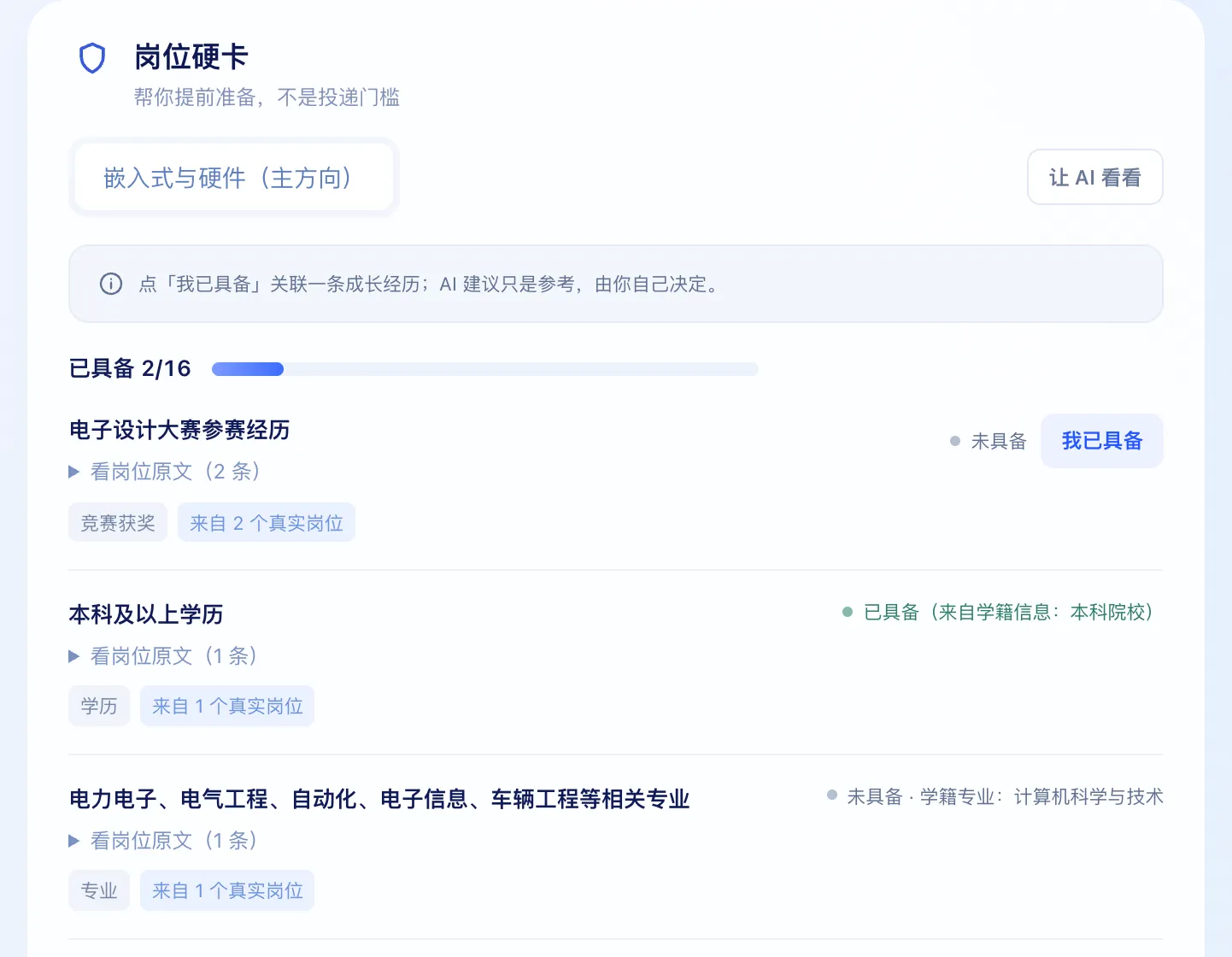1232x957 pixels.
Task: Click the 本科及以上学历 title
Action: point(146,614)
